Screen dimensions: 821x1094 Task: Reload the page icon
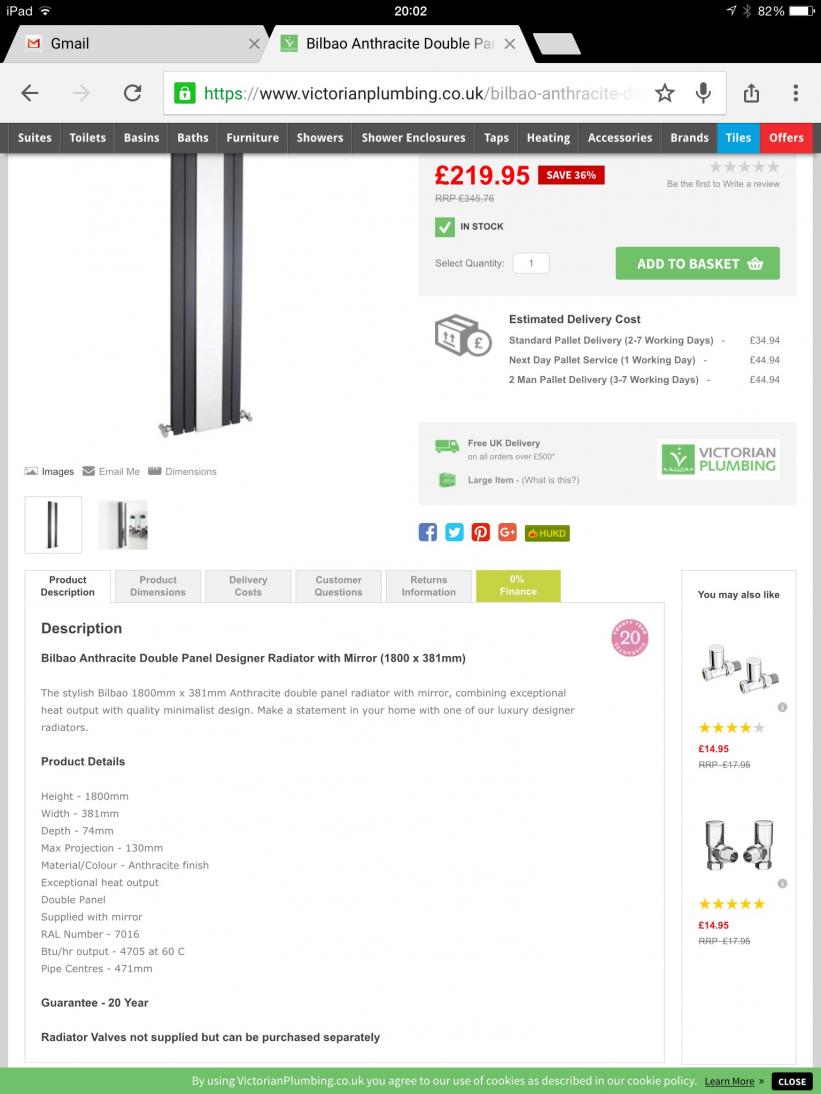pyautogui.click(x=133, y=93)
